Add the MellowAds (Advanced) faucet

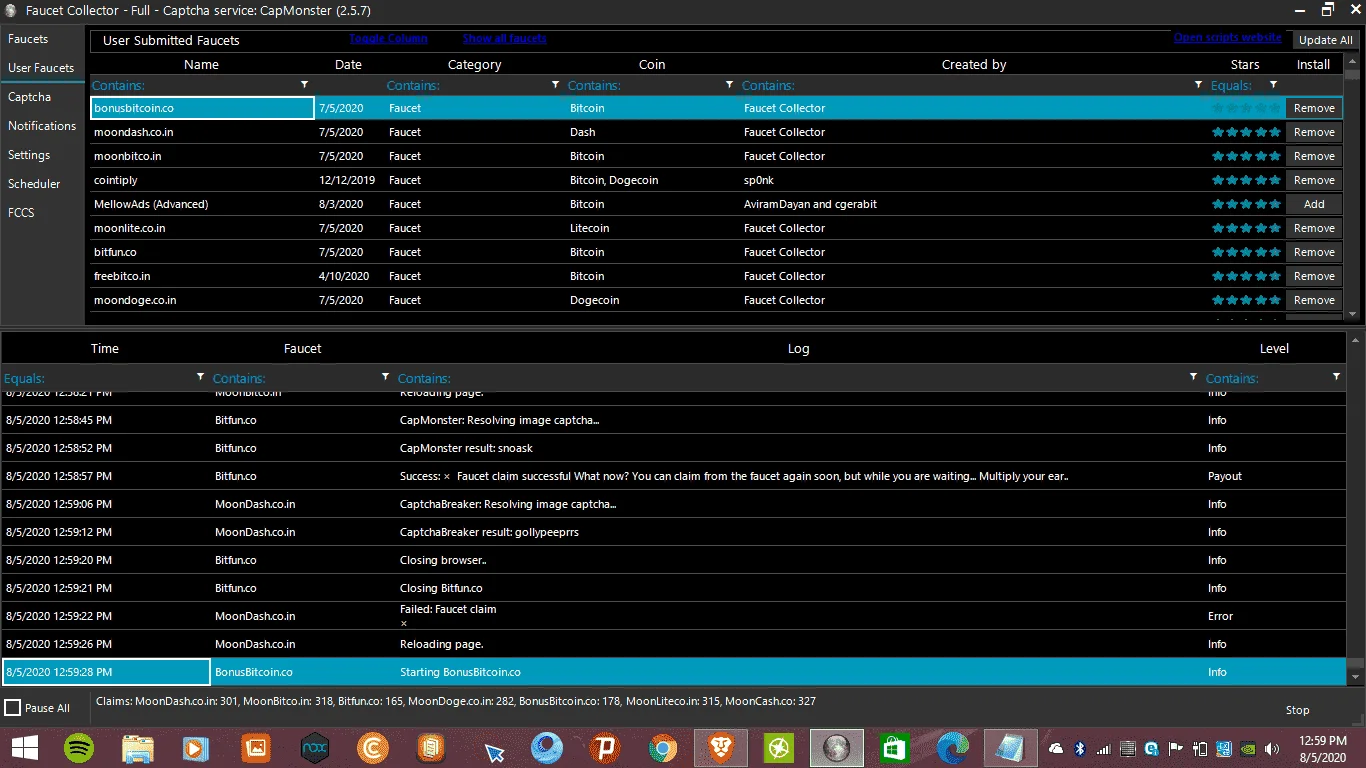tap(1314, 204)
